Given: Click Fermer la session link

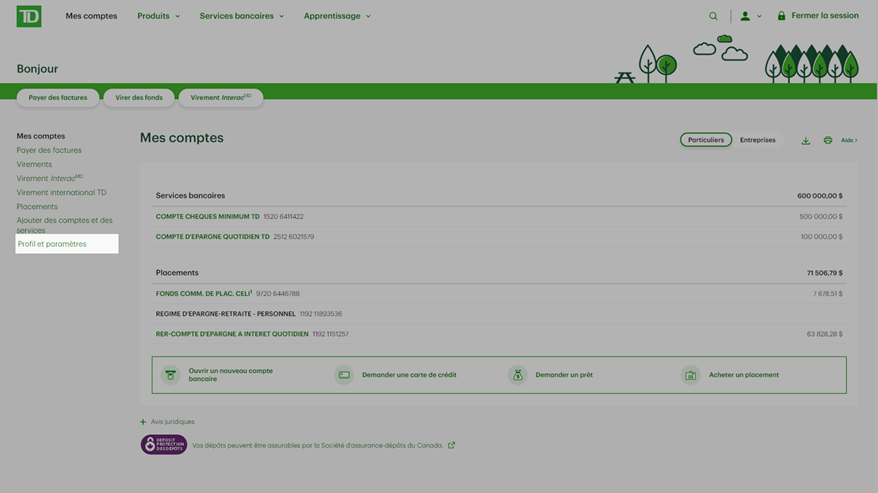Looking at the screenshot, I should (825, 16).
